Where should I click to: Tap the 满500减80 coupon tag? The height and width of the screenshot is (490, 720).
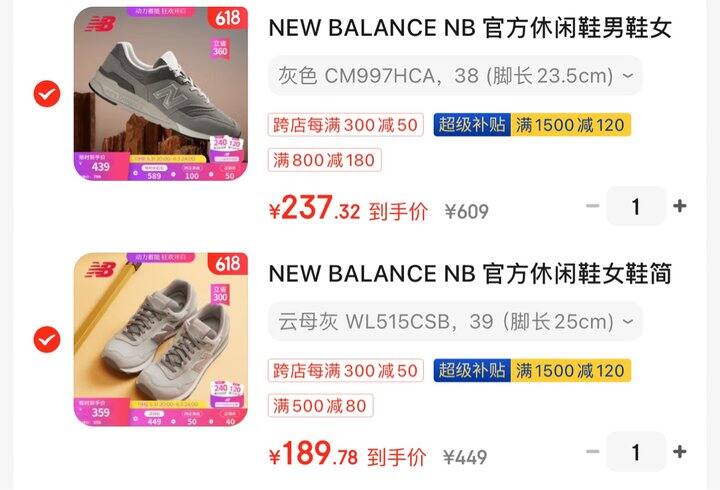(321, 406)
